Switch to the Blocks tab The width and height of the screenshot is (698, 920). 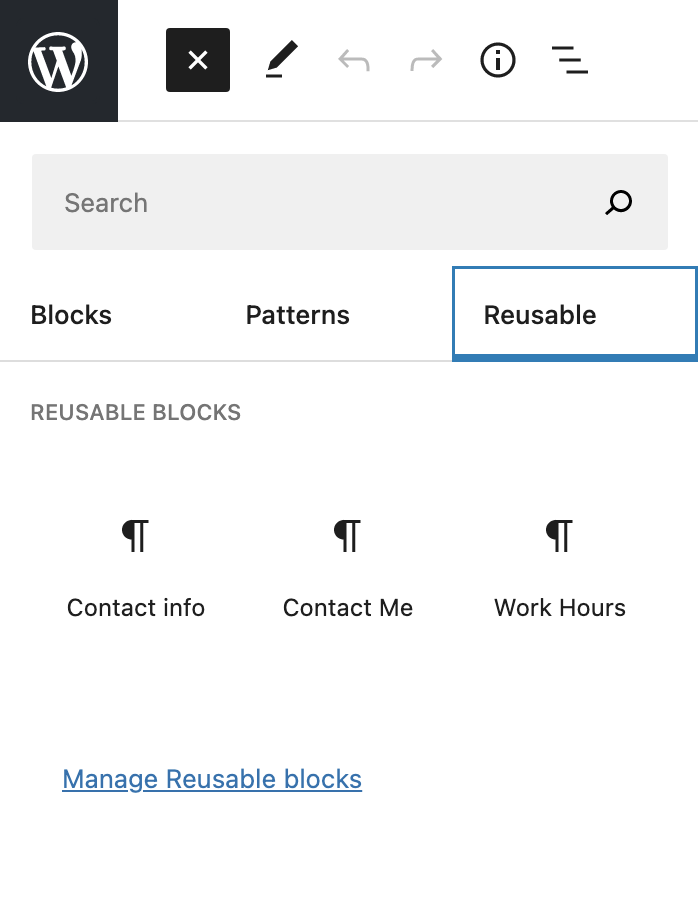pyautogui.click(x=70, y=314)
